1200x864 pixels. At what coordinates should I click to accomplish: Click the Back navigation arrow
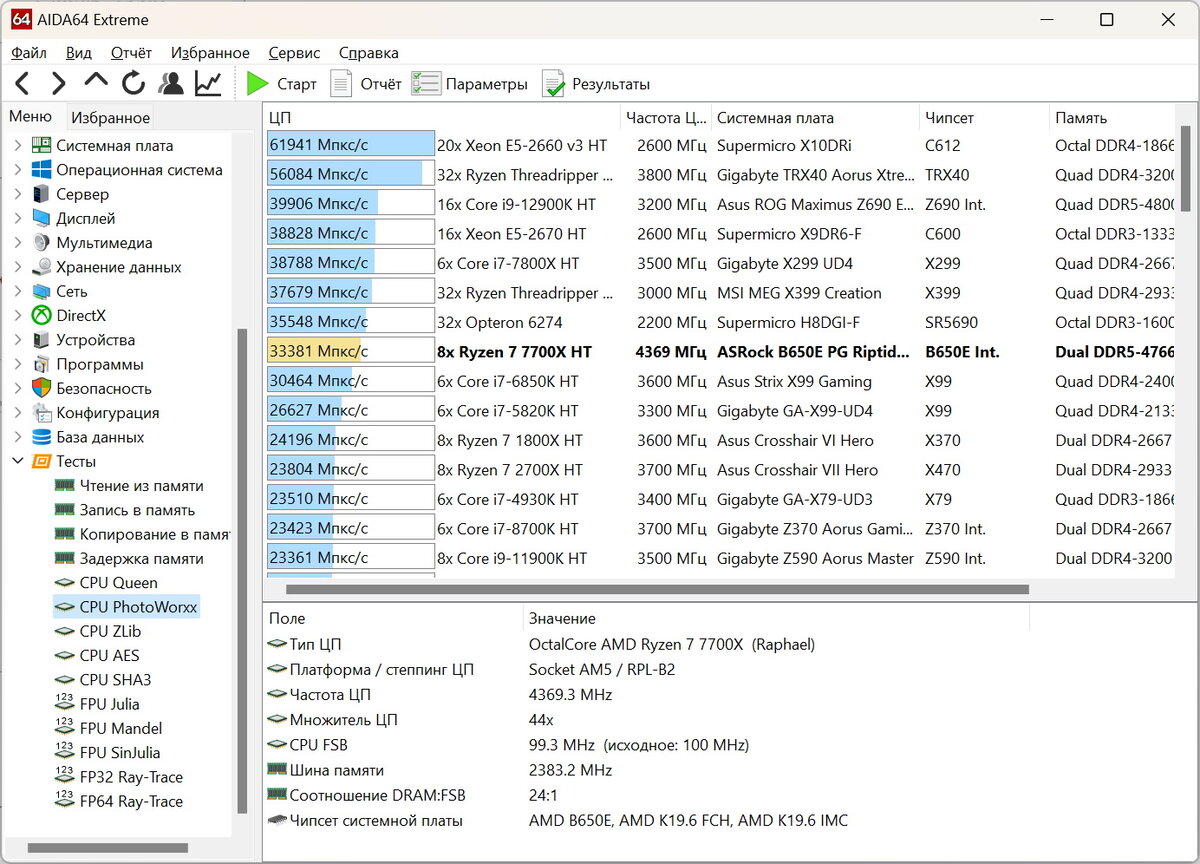click(22, 84)
